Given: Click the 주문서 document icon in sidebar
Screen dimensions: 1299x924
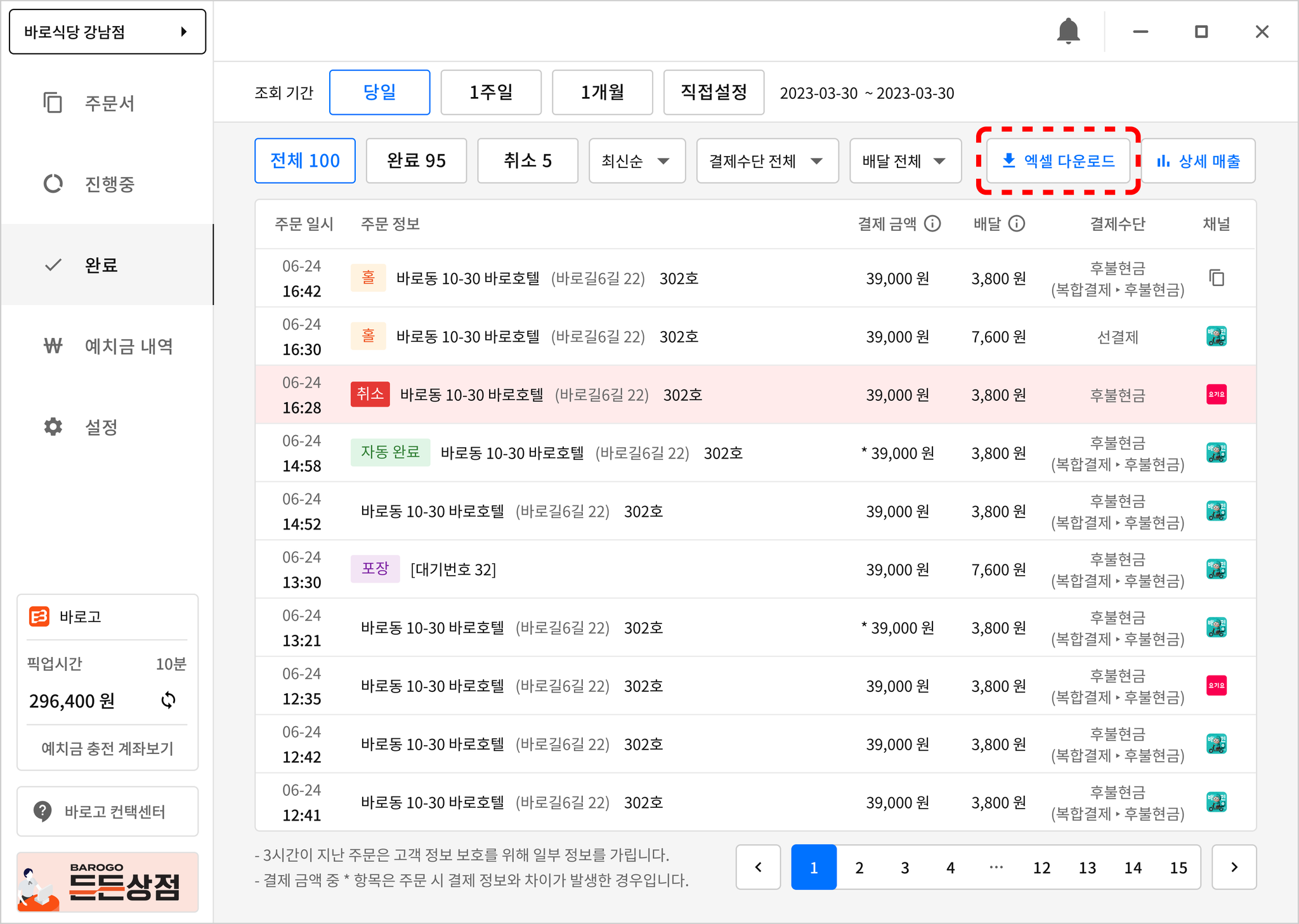Looking at the screenshot, I should [53, 103].
